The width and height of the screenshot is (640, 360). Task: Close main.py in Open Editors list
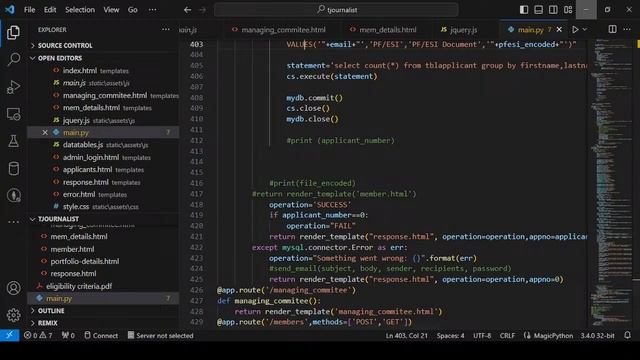[45, 133]
